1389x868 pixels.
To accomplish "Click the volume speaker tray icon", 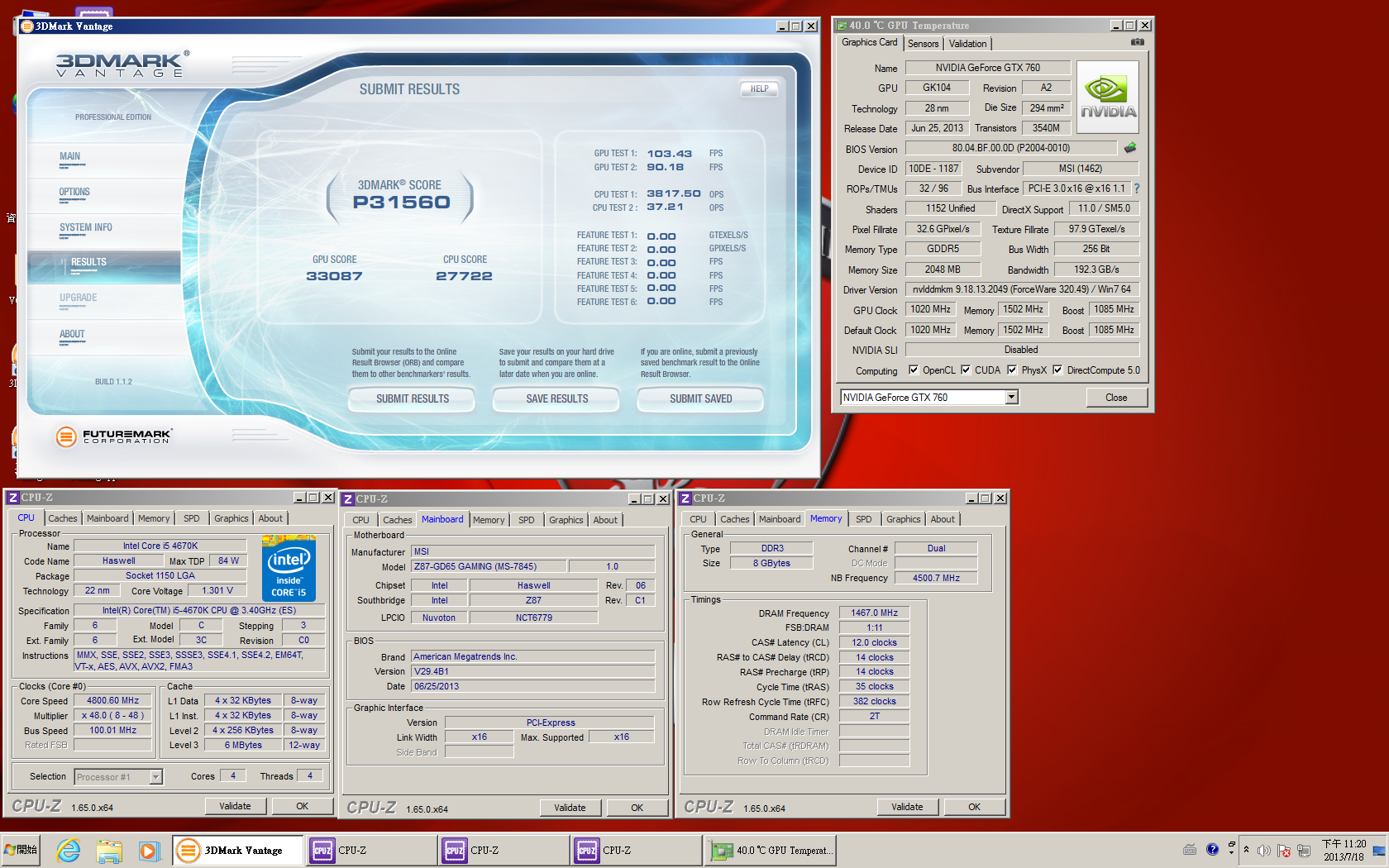I will click(1264, 850).
